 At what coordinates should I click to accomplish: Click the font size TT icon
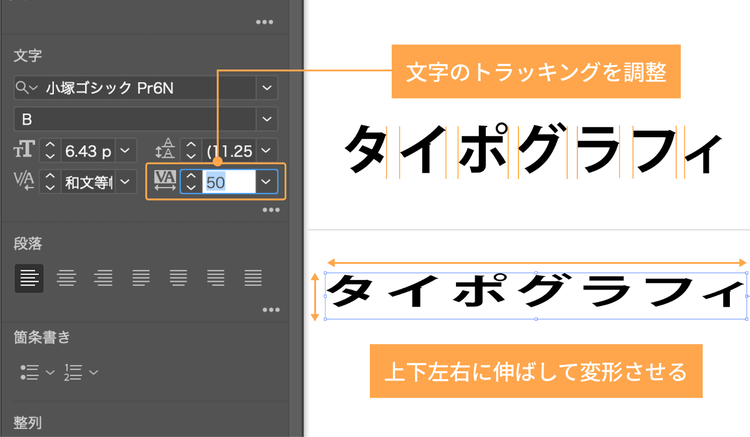(x=24, y=150)
